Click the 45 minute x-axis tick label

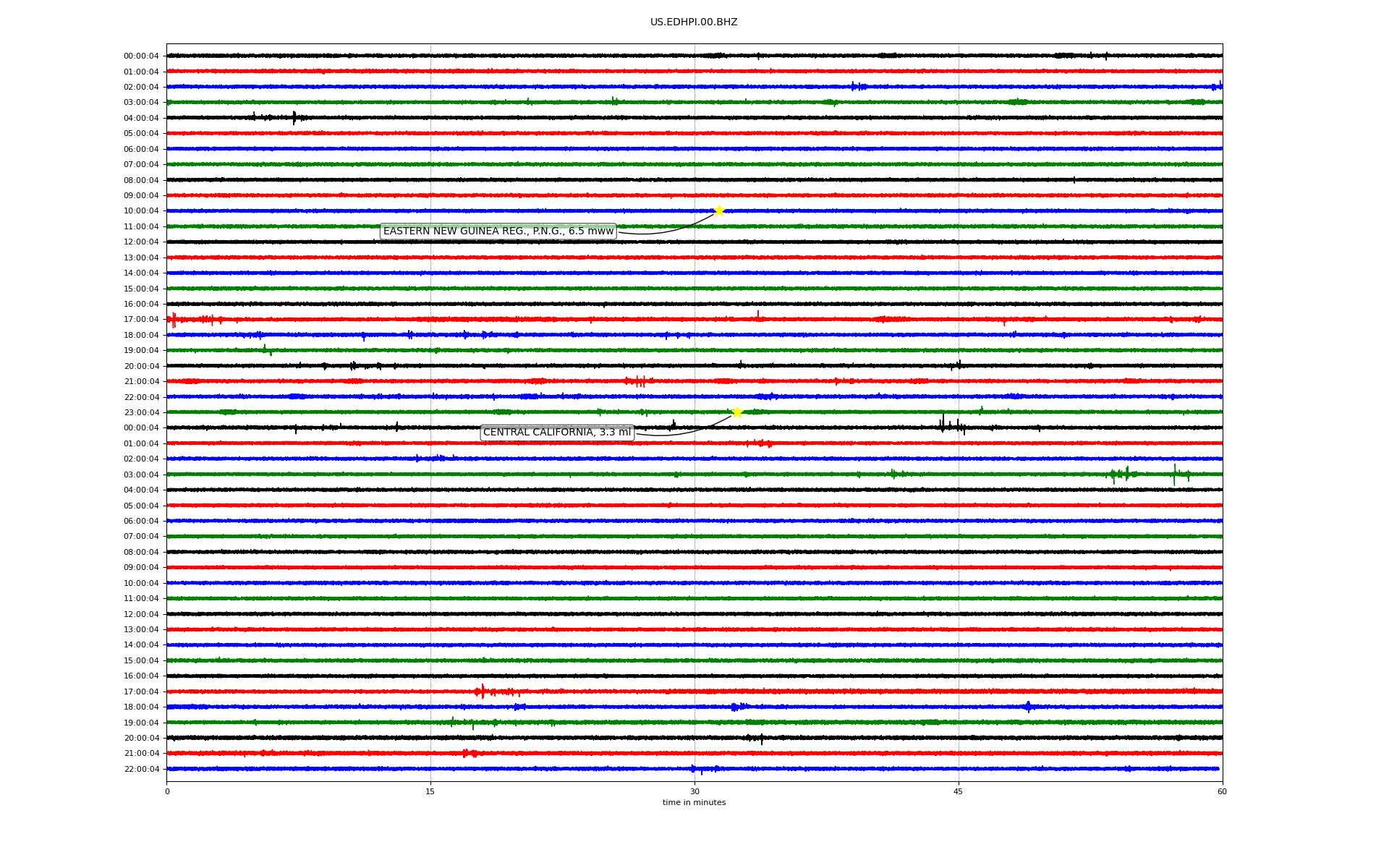959,791
